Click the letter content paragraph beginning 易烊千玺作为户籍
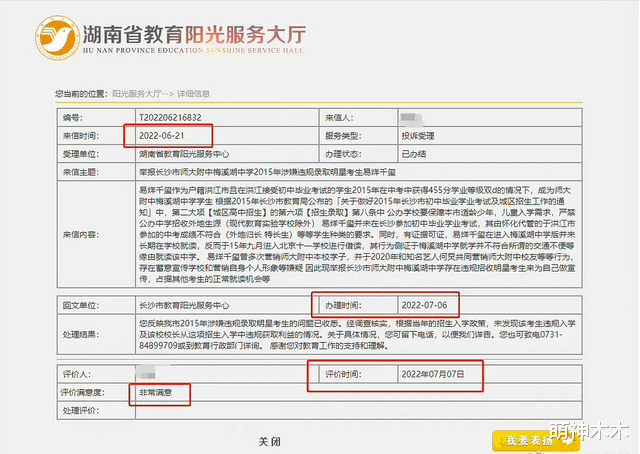Image resolution: width=640 pixels, height=454 pixels. click(x=357, y=234)
